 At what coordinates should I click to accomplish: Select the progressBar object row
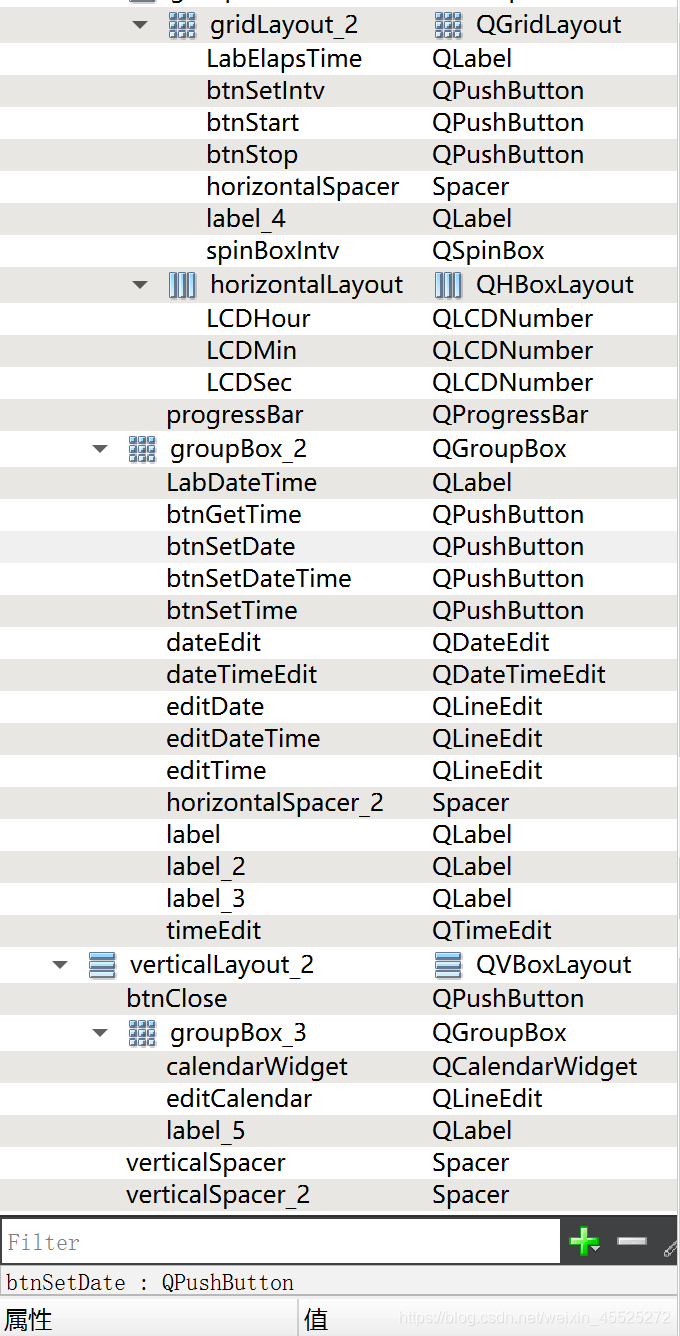[235, 415]
